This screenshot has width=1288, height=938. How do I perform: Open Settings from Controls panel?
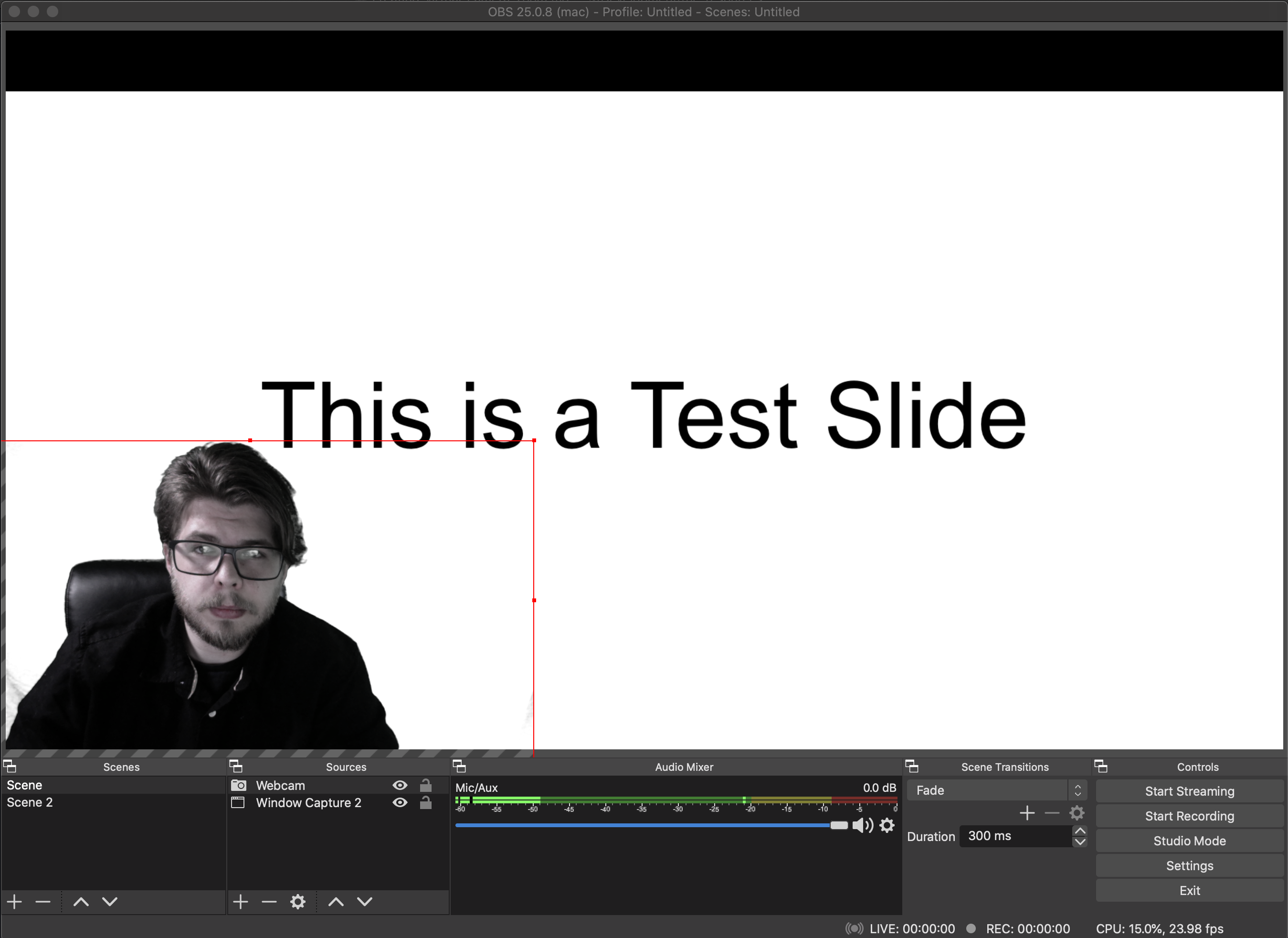pyautogui.click(x=1189, y=866)
